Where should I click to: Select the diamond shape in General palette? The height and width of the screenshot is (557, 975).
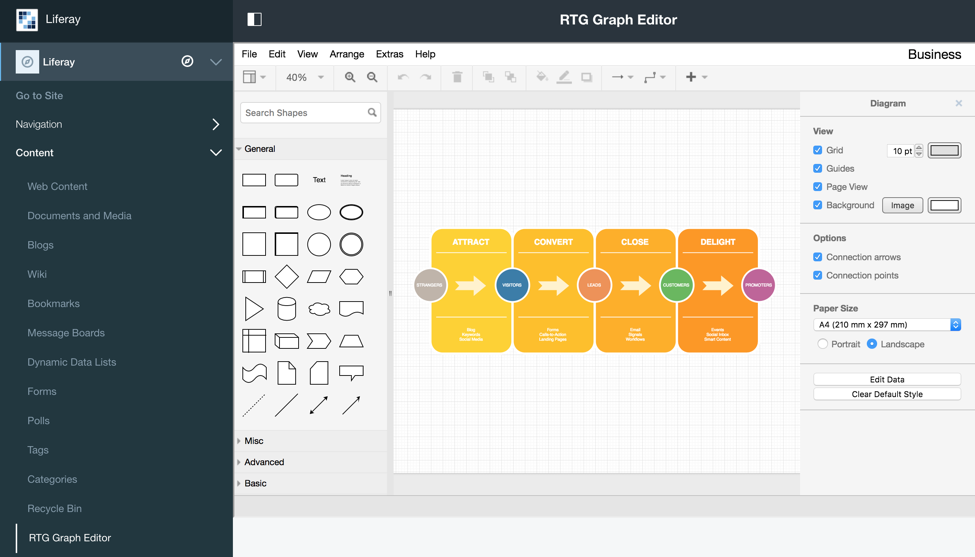pos(286,276)
